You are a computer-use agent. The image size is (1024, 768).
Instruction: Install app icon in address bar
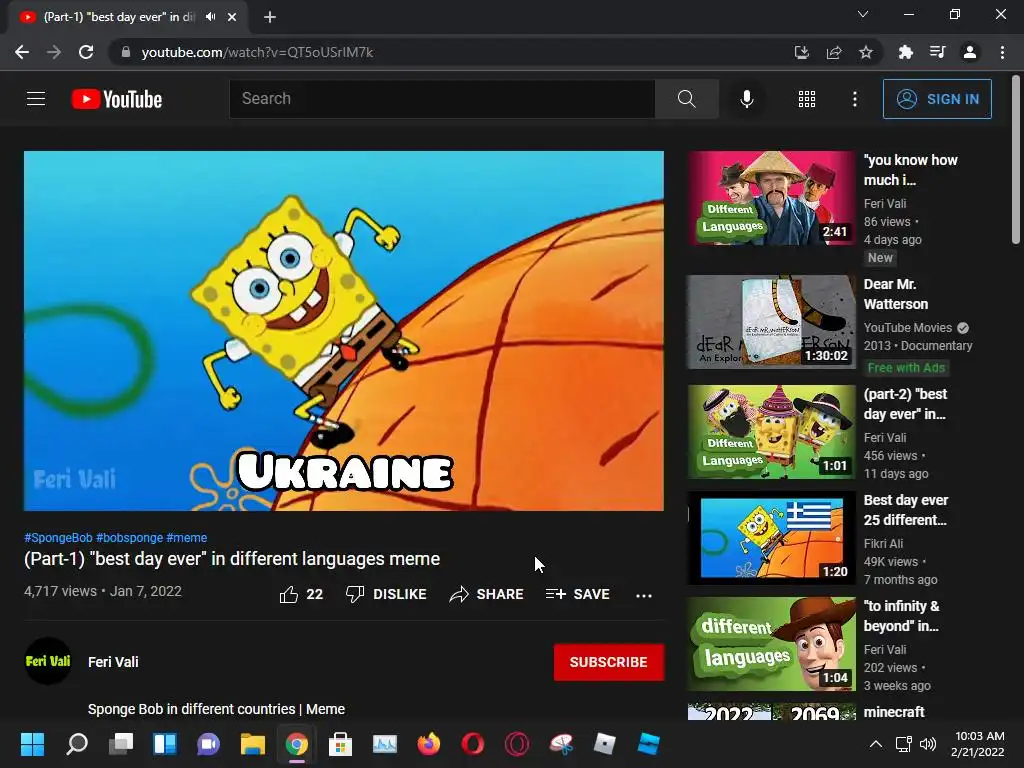click(801, 52)
